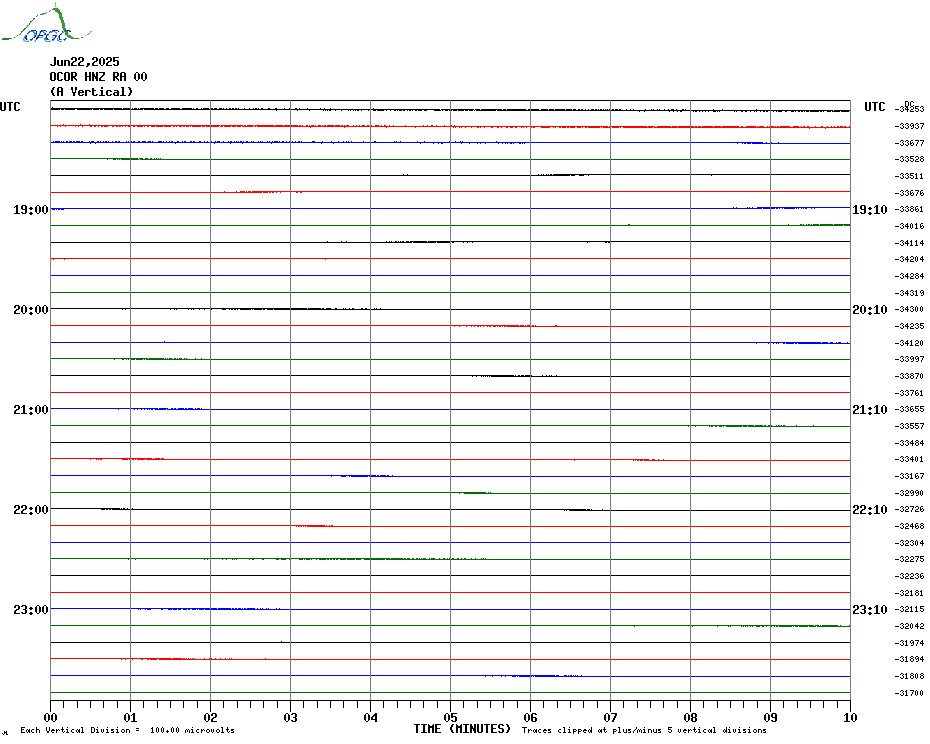This screenshot has height=744, width=930.
Task: Click the 22:00 time label on left
Action: click(31, 510)
